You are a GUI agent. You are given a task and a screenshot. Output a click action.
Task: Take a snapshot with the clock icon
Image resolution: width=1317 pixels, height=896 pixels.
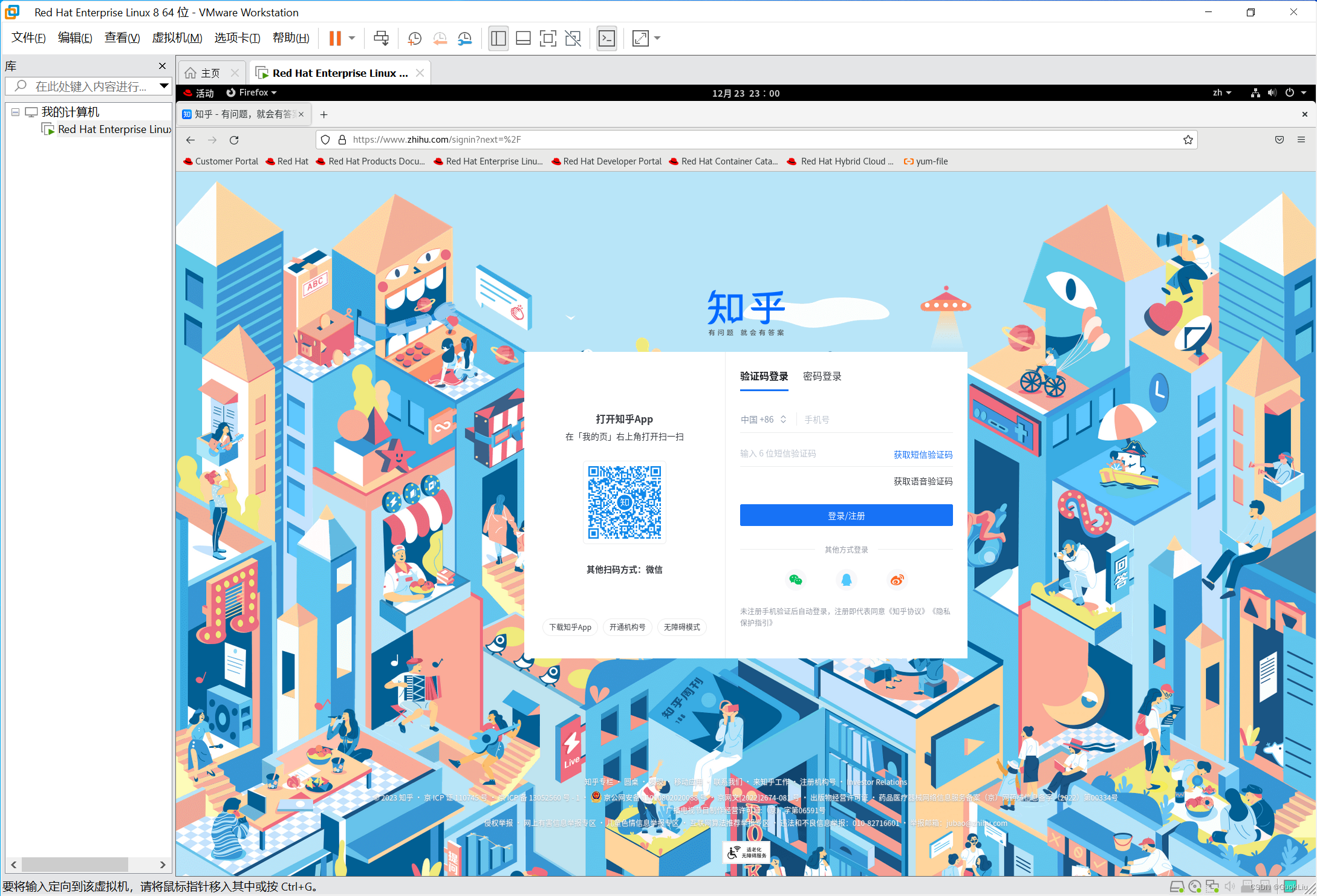click(414, 38)
